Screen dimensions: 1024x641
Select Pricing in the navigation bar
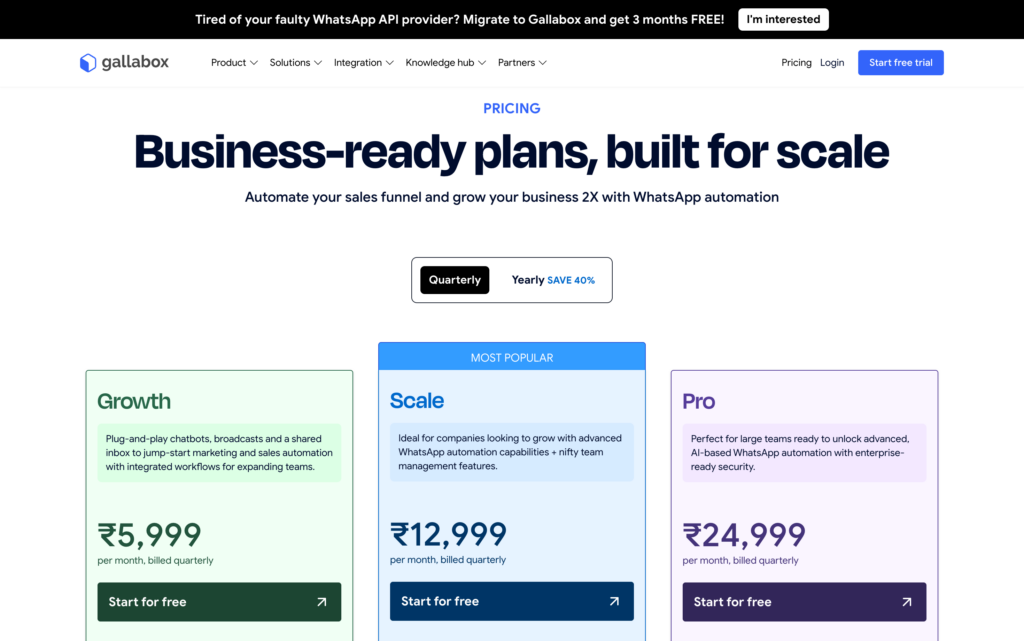pos(796,62)
